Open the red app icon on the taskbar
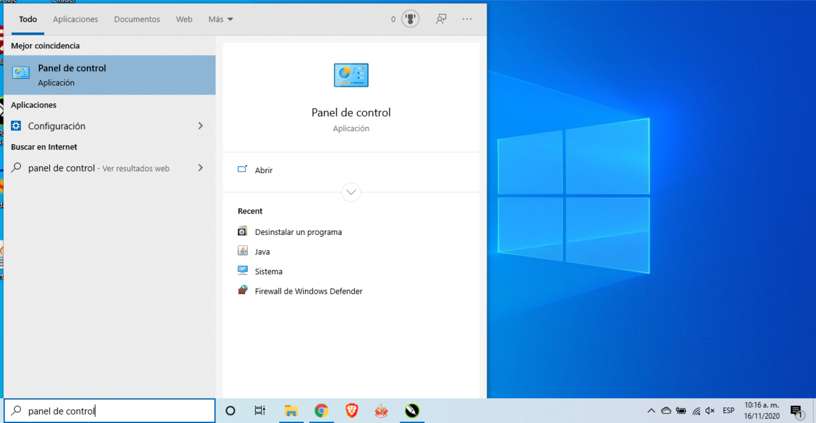Screen dimensions: 816x423 (x=381, y=412)
